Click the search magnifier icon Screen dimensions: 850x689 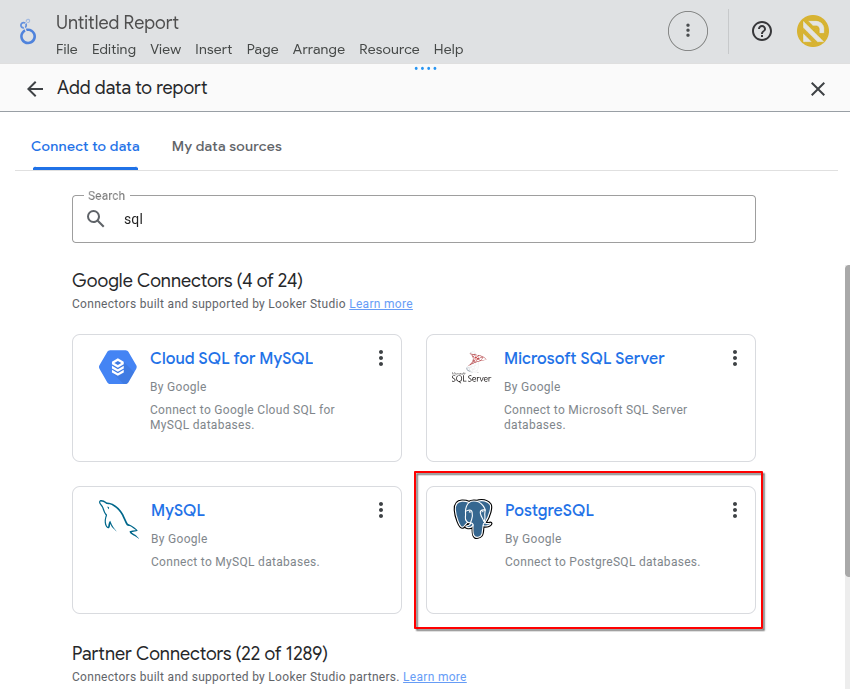95,219
